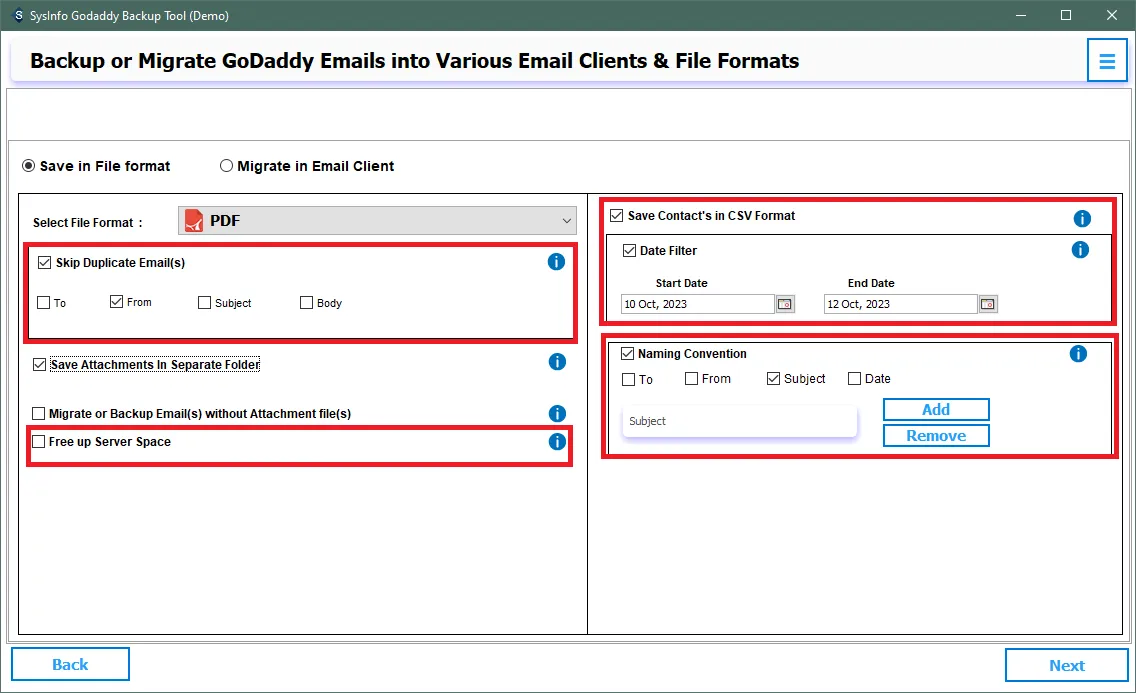The height and width of the screenshot is (693, 1136).
Task: Click the Next button
Action: tap(1066, 665)
